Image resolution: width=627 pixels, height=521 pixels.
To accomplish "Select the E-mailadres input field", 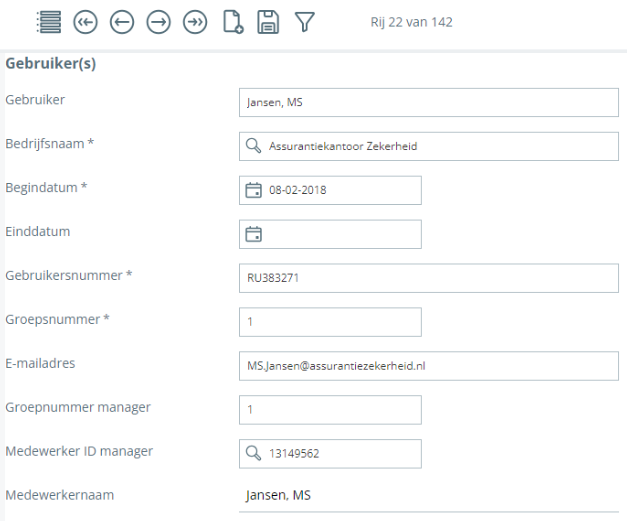I will pos(429,366).
